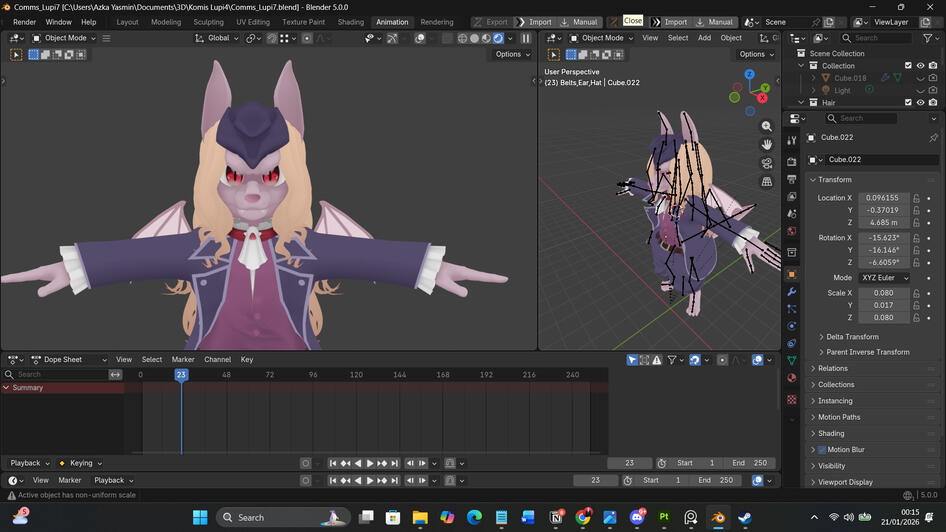
Task: Toggle lock on Scale X
Action: 916,293
